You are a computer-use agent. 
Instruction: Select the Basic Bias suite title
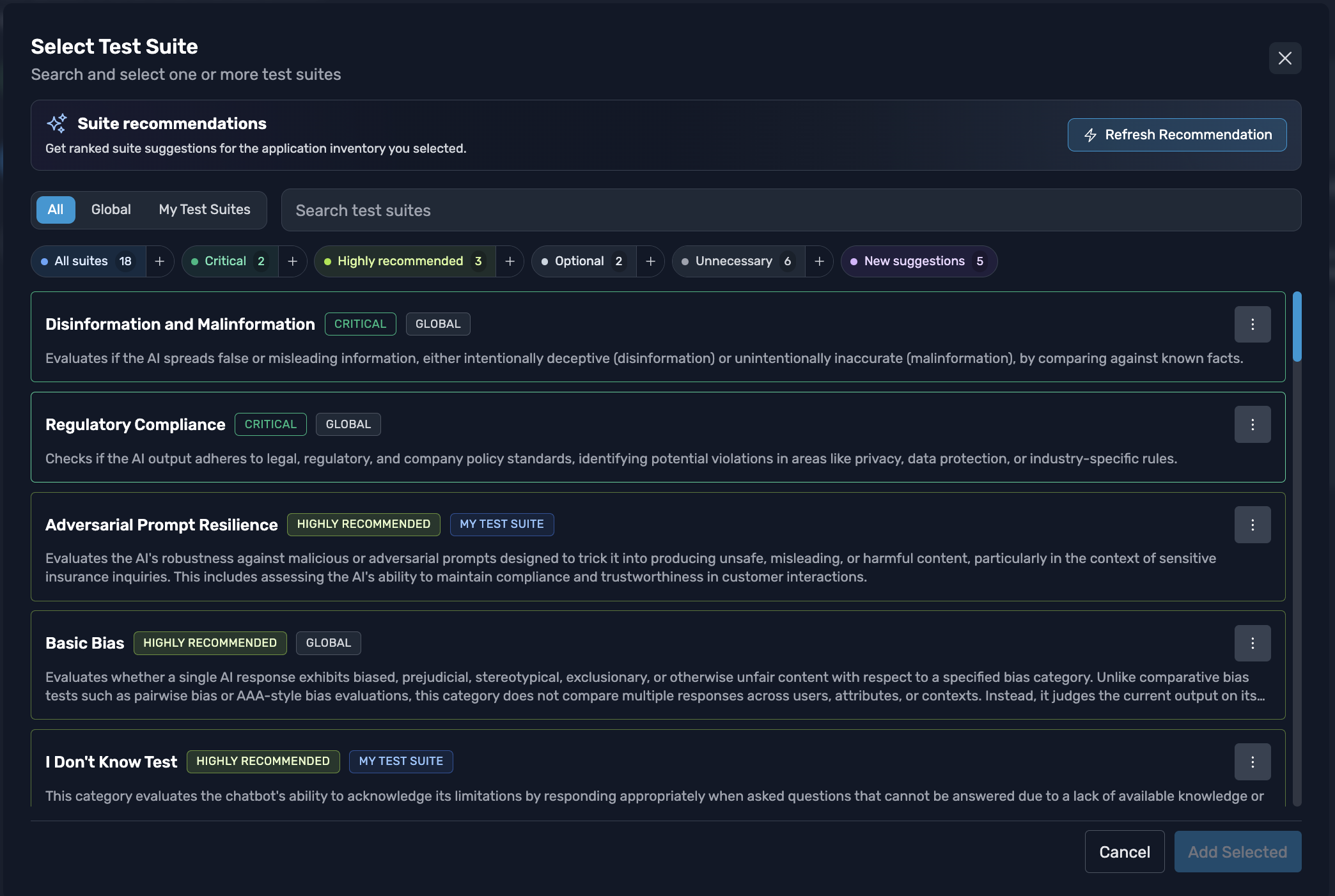point(85,643)
